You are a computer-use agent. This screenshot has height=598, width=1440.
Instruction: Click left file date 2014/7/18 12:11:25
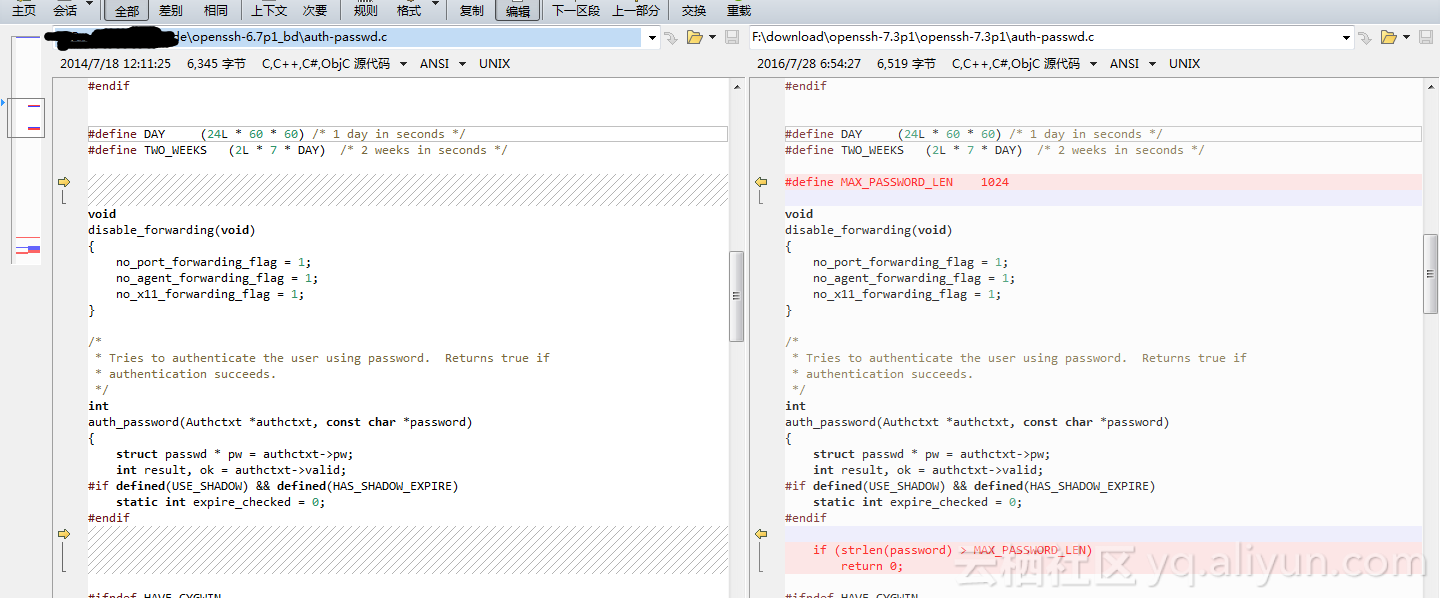pos(115,64)
